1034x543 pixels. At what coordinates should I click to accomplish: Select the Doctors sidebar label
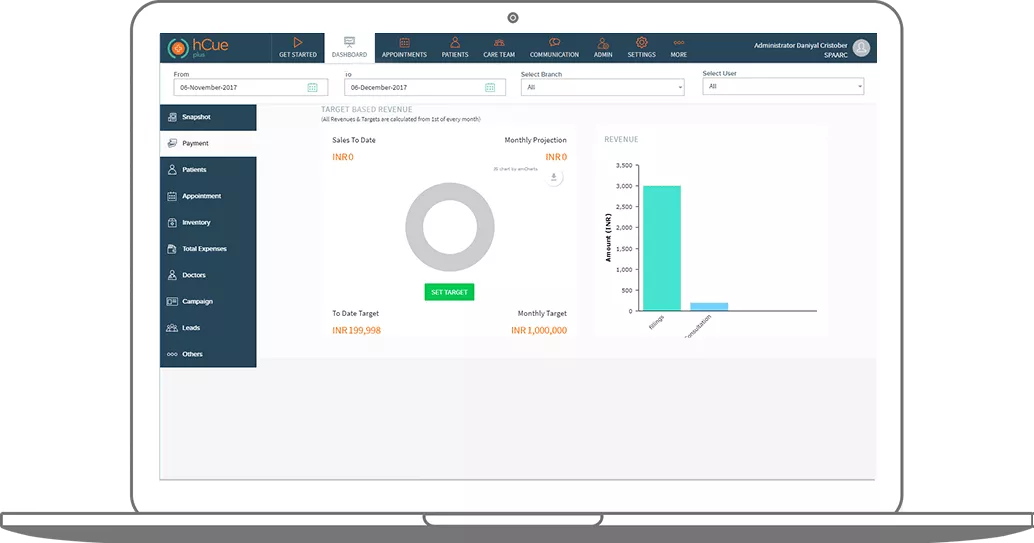pyautogui.click(x=194, y=275)
